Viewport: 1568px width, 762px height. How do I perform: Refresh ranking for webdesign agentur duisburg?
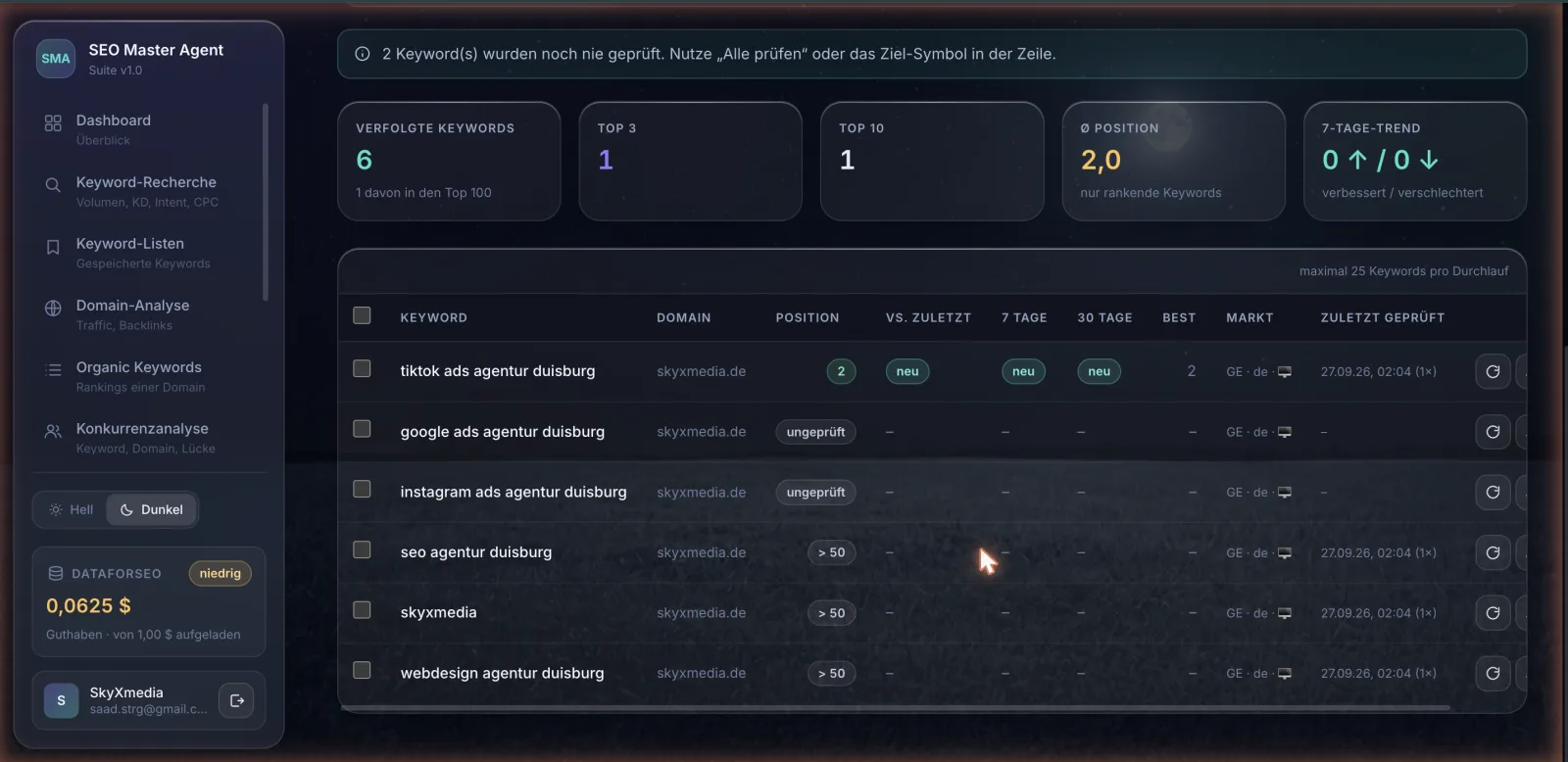click(1493, 673)
